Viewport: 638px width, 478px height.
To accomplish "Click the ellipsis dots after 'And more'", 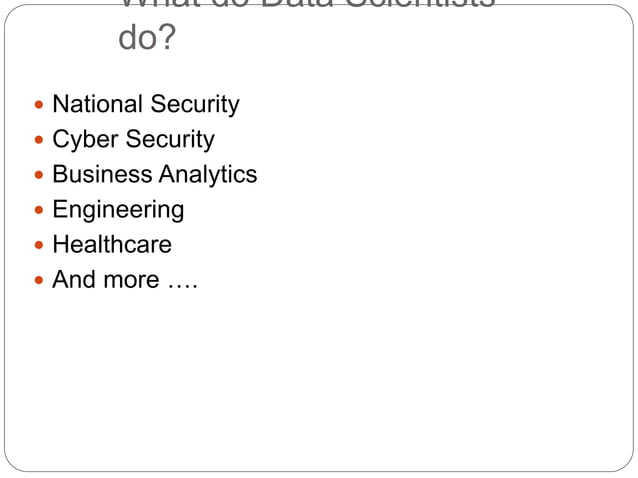I will pos(183,286).
